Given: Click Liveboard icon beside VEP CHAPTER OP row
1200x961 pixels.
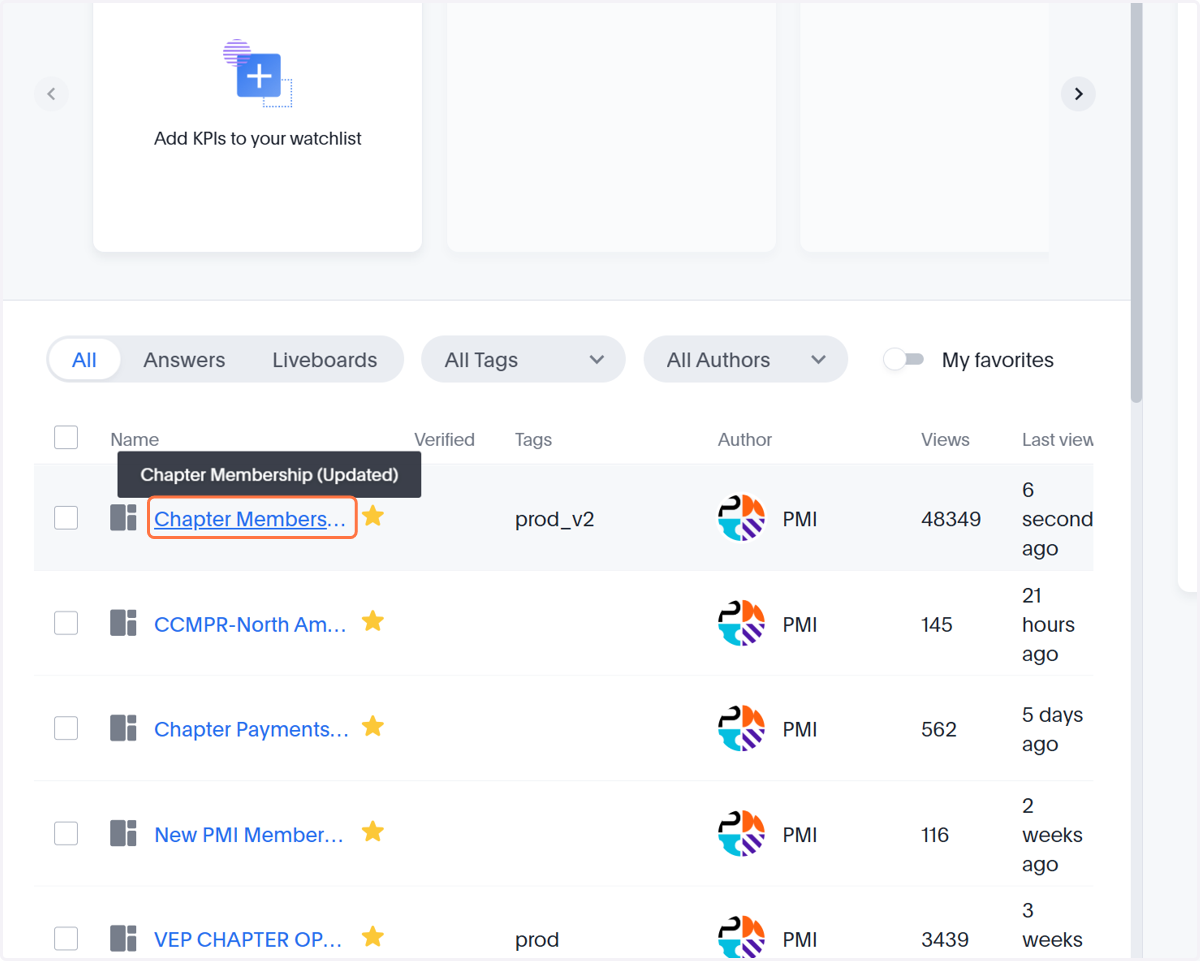Looking at the screenshot, I should (x=123, y=938).
